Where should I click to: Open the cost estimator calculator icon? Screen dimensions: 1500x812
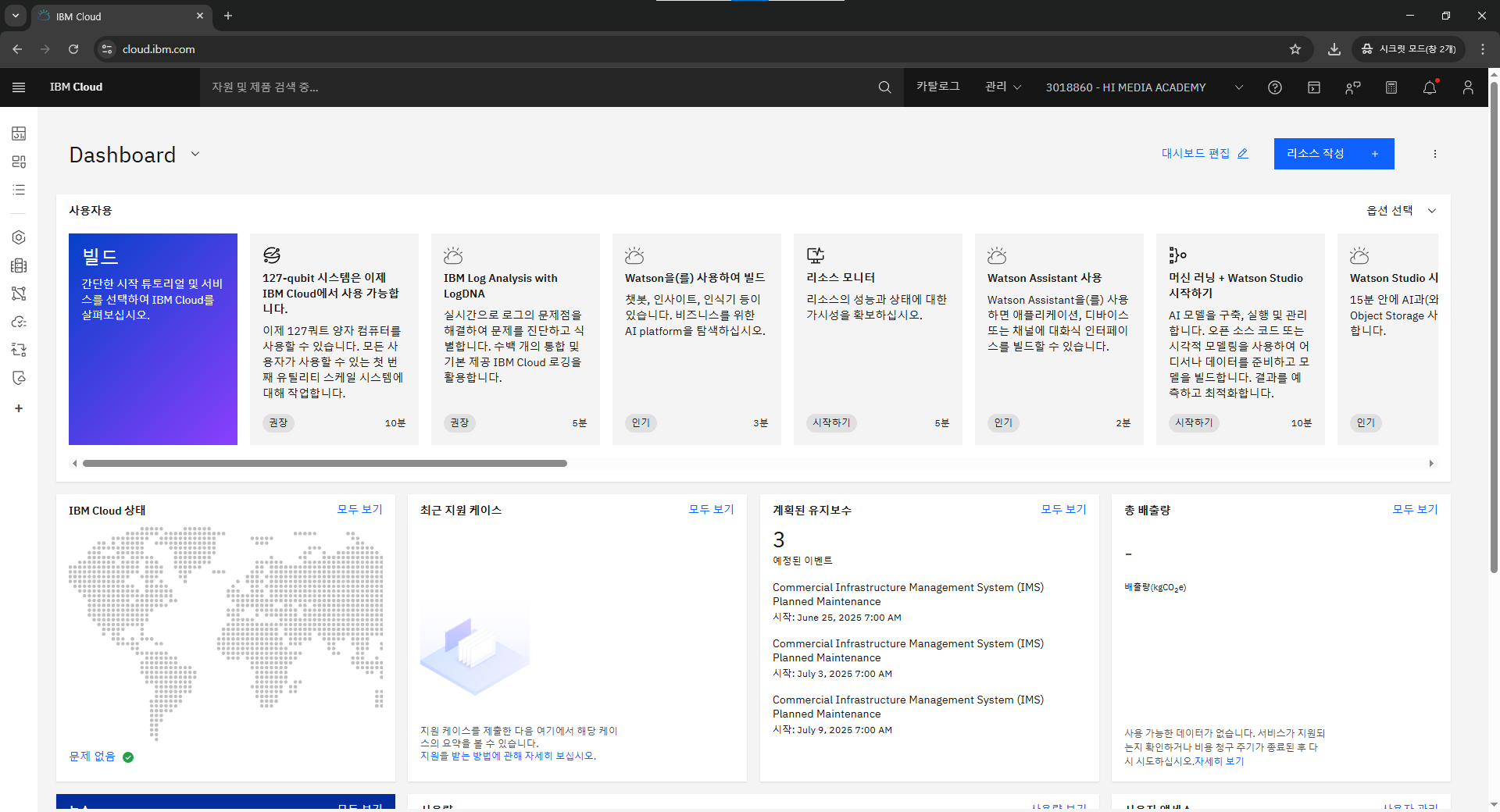click(x=1391, y=87)
